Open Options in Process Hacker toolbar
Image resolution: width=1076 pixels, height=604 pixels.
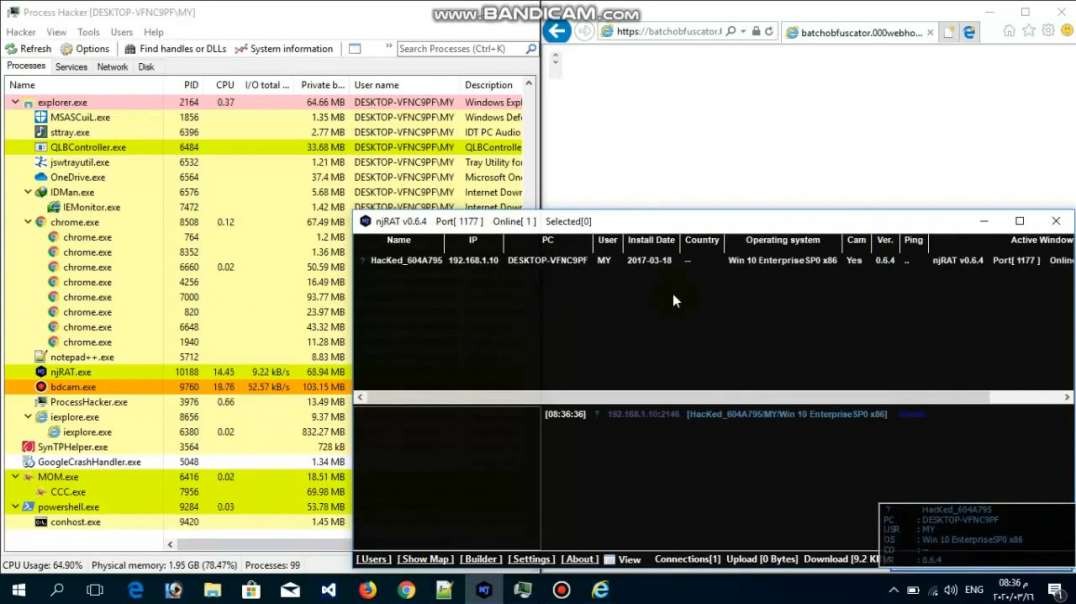tap(85, 49)
